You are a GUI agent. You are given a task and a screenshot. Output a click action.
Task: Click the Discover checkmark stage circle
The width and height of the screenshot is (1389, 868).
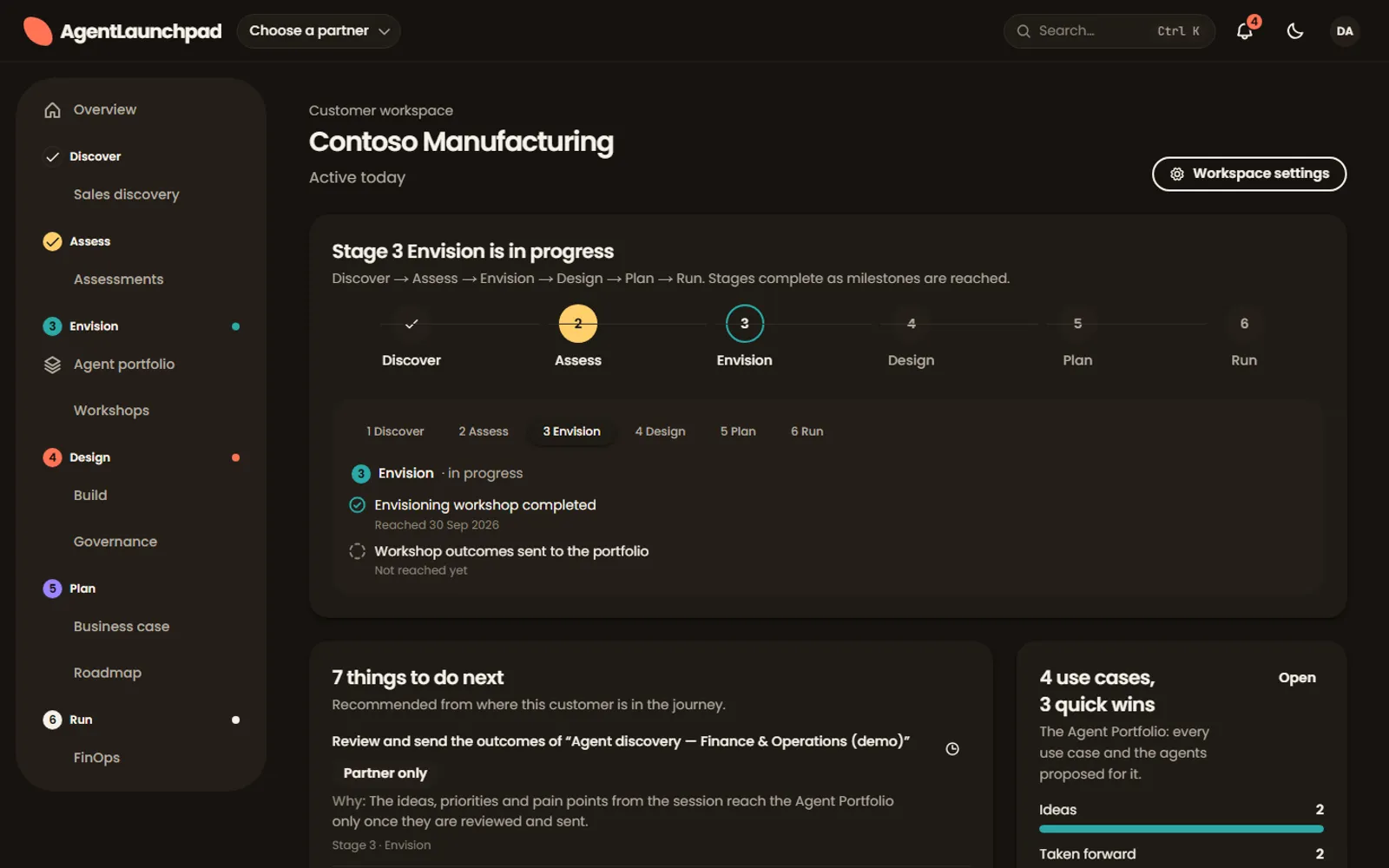click(x=411, y=324)
